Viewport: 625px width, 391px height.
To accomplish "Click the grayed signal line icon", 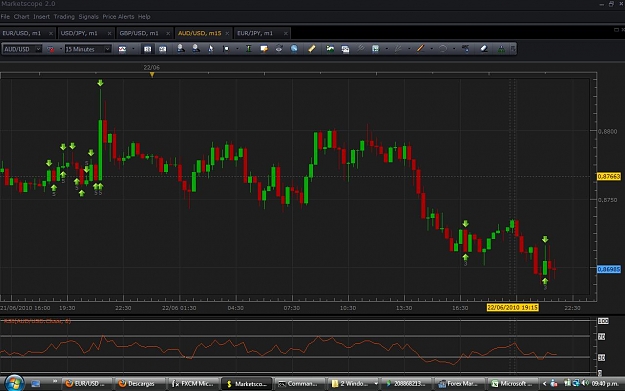I will 360,49.
